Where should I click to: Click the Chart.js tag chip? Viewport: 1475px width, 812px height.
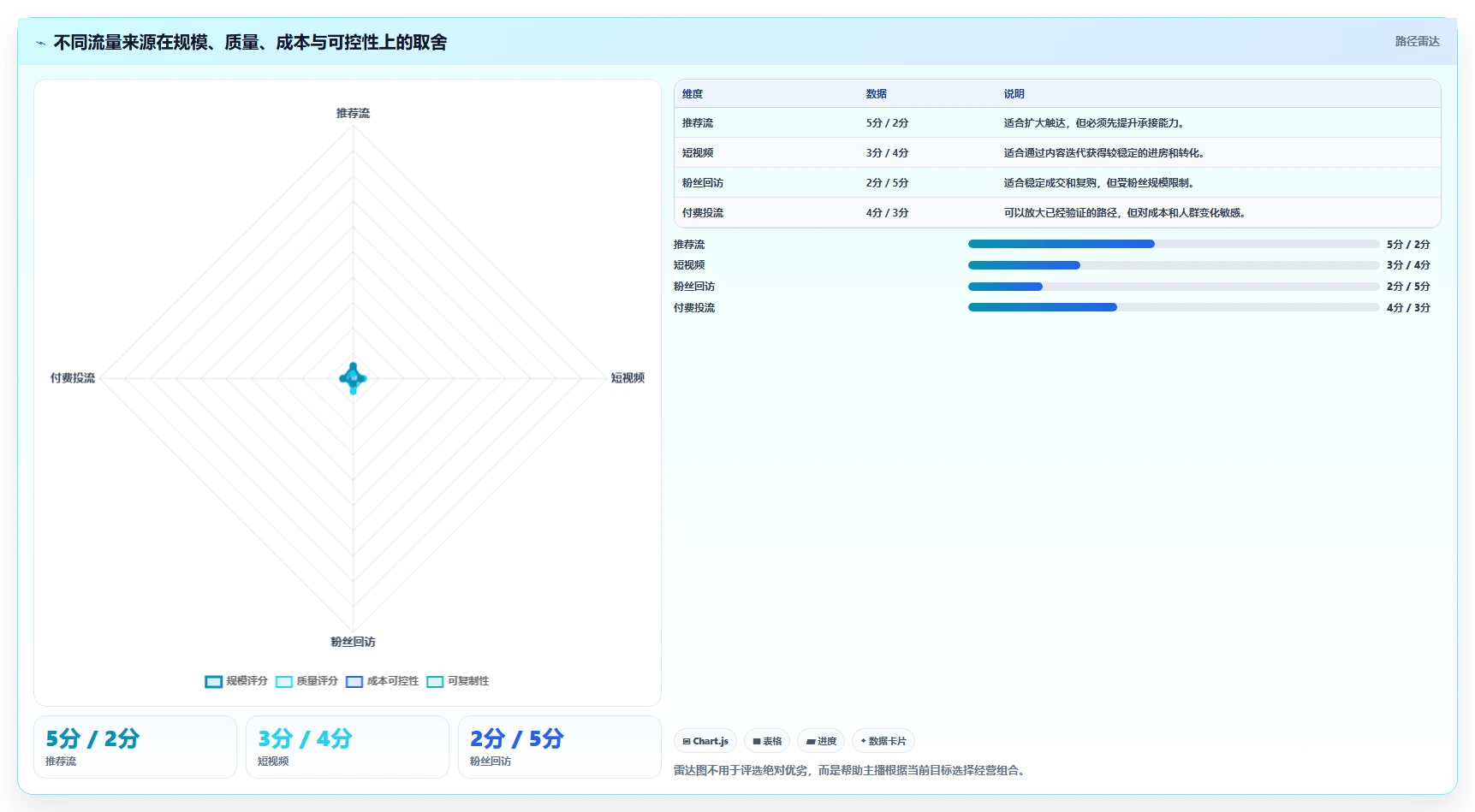point(705,741)
